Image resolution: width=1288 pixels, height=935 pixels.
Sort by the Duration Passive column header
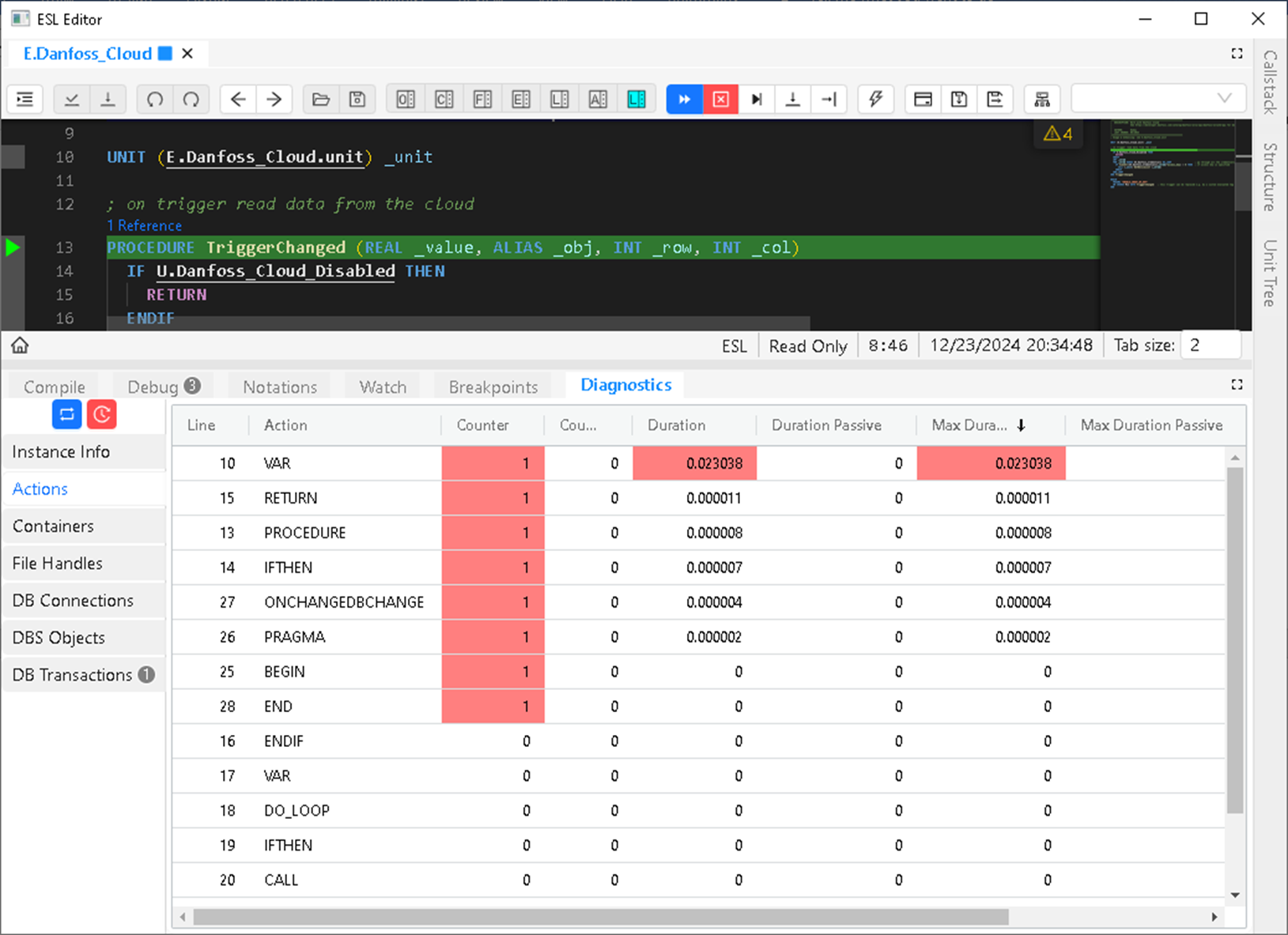coord(836,425)
